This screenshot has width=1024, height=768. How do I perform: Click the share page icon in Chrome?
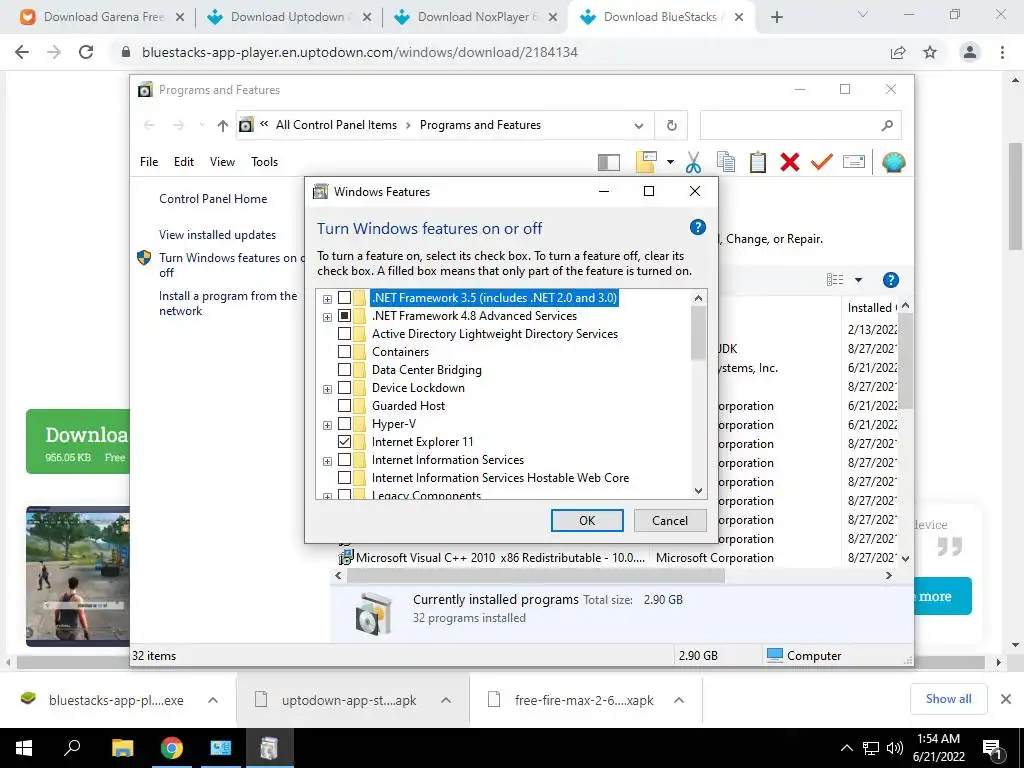click(898, 52)
